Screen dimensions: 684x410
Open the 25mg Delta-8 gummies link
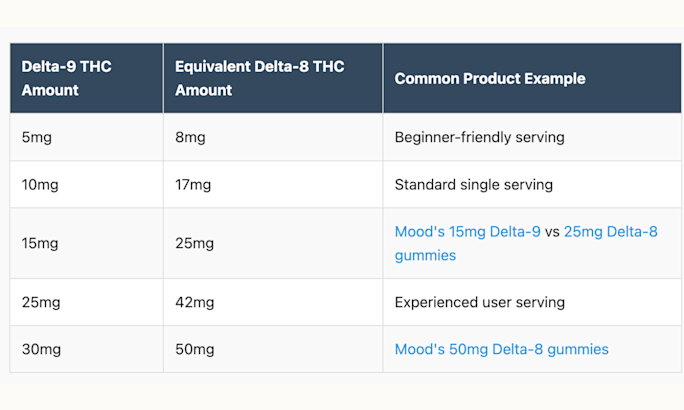[610, 231]
